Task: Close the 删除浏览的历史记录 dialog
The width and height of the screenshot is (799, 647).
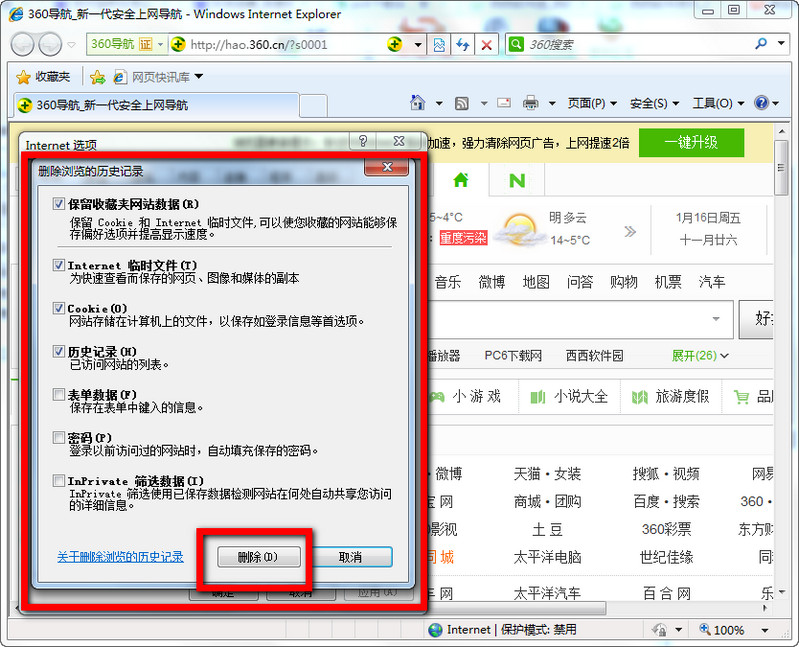Action: (387, 167)
